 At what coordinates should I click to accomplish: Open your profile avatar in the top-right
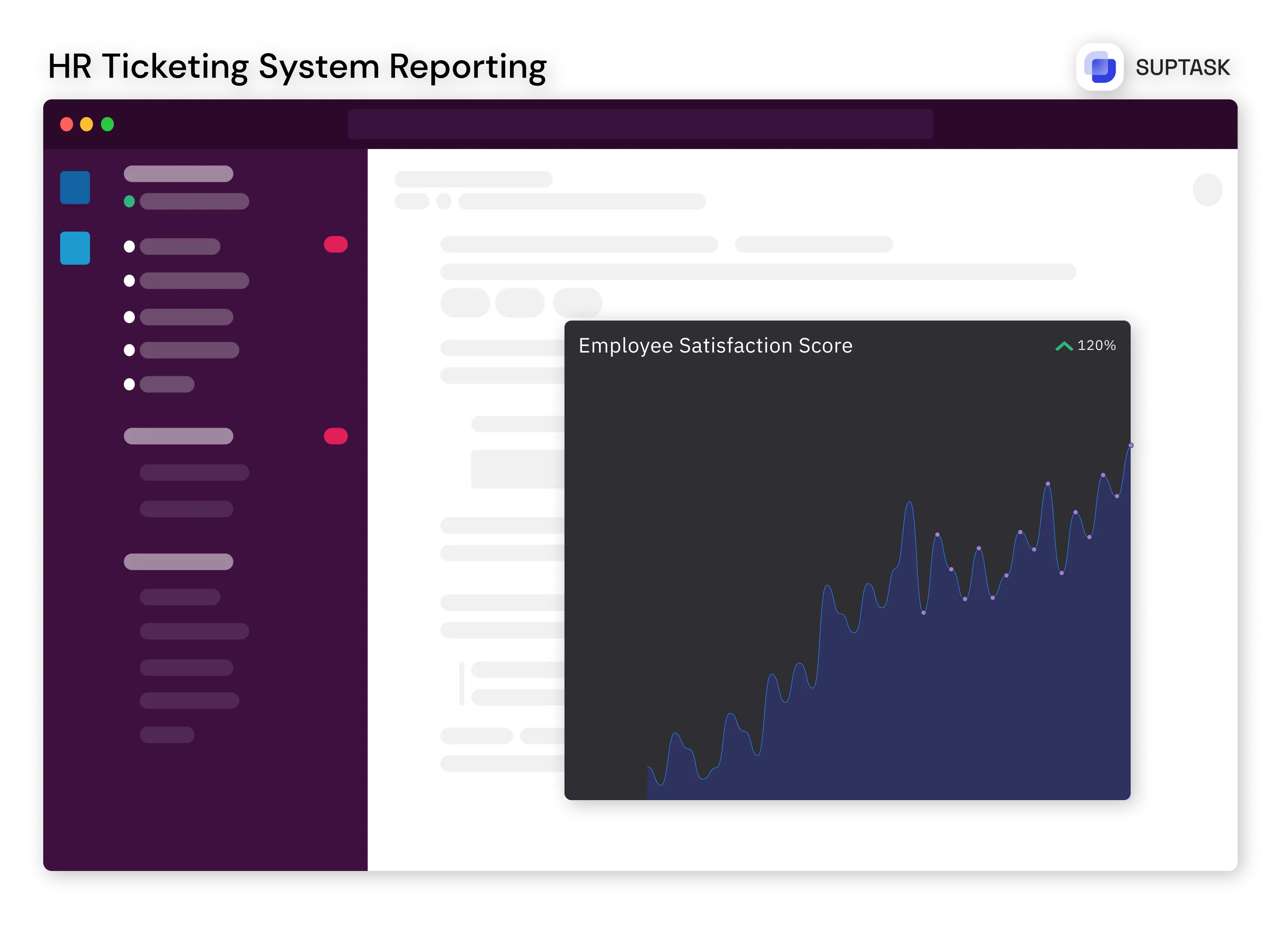1208,190
